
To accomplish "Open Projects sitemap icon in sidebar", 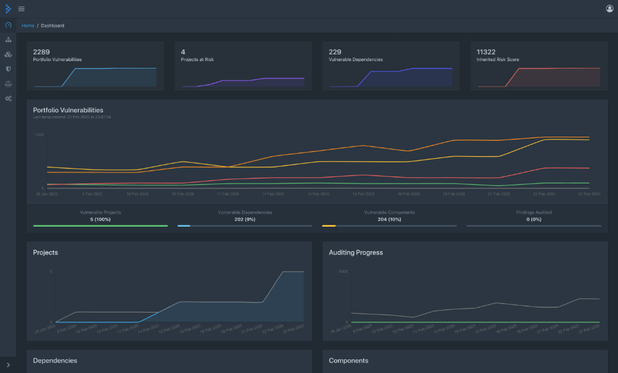I will [x=8, y=39].
